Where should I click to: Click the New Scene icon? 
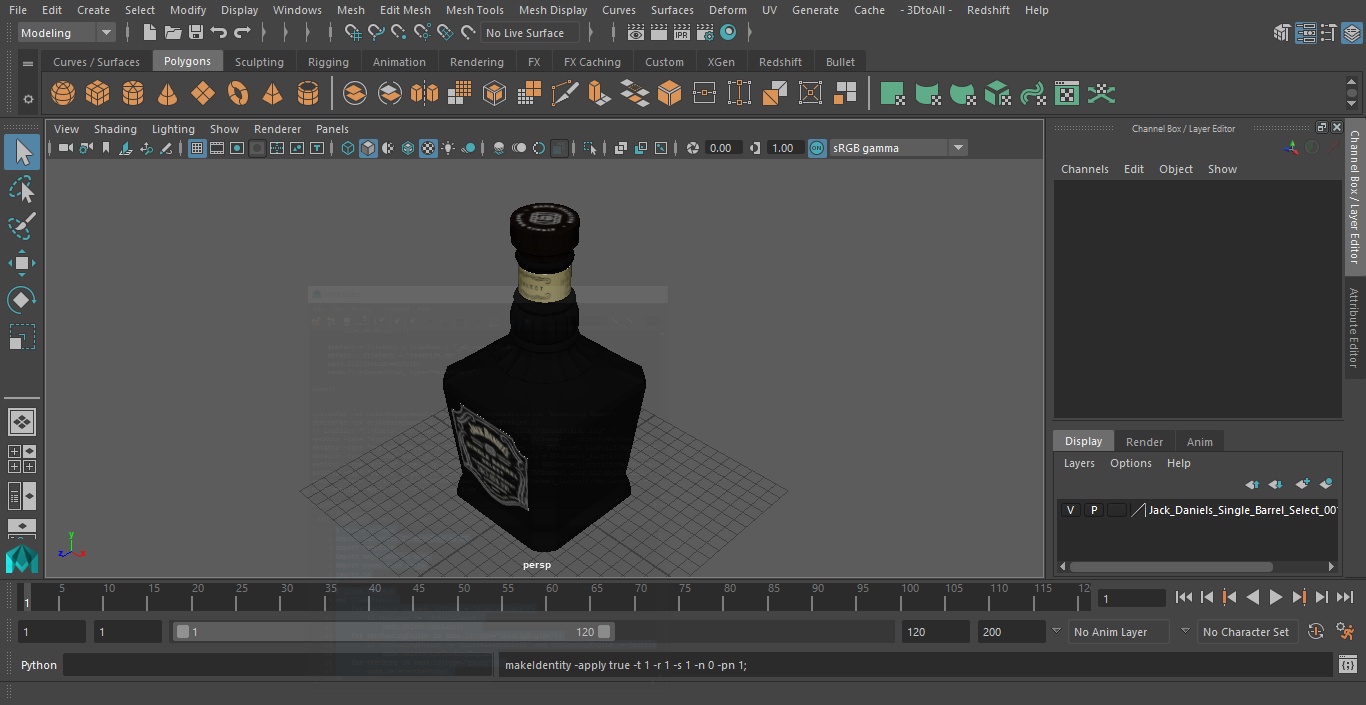pyautogui.click(x=149, y=33)
